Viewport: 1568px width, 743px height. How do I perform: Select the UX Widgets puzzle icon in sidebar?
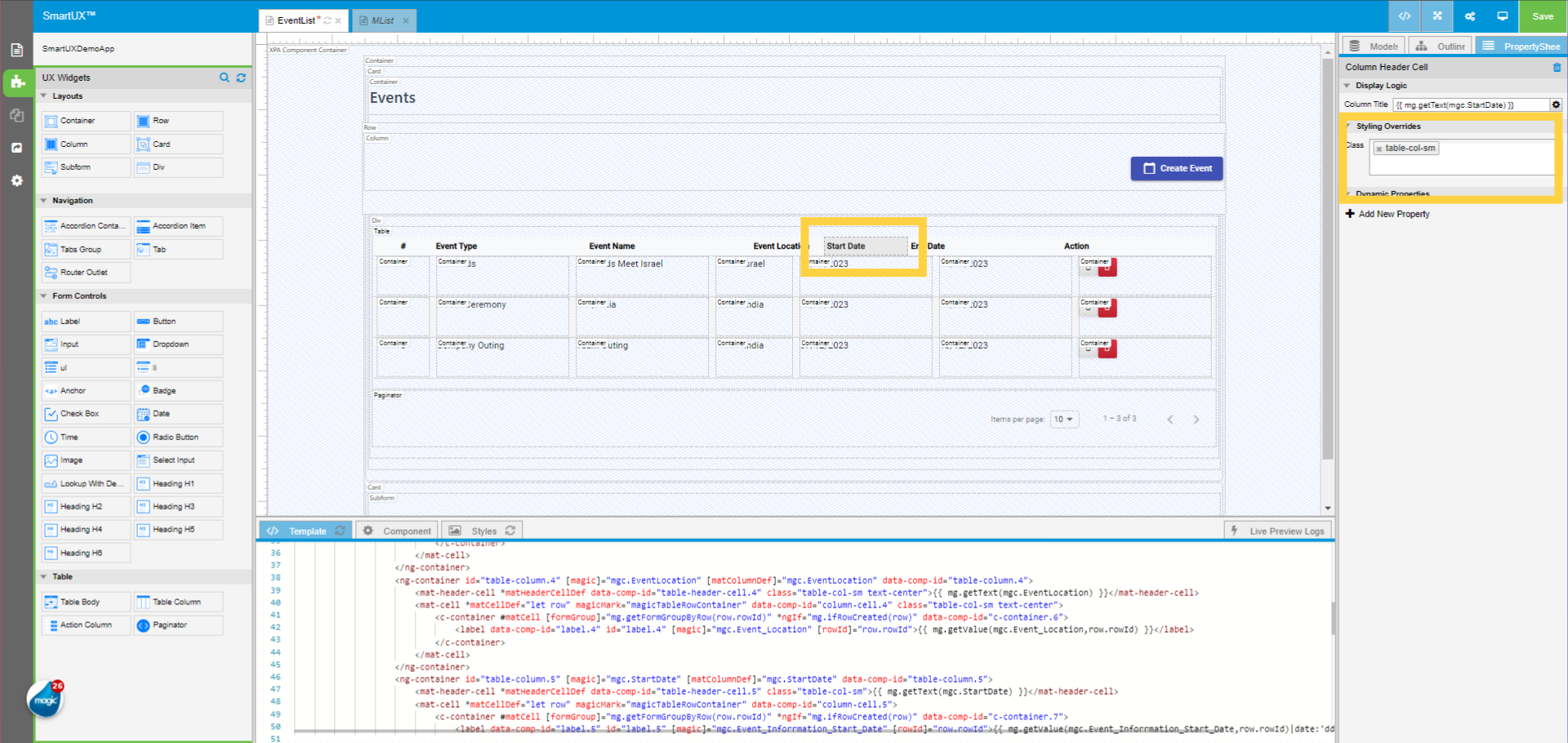[x=17, y=82]
